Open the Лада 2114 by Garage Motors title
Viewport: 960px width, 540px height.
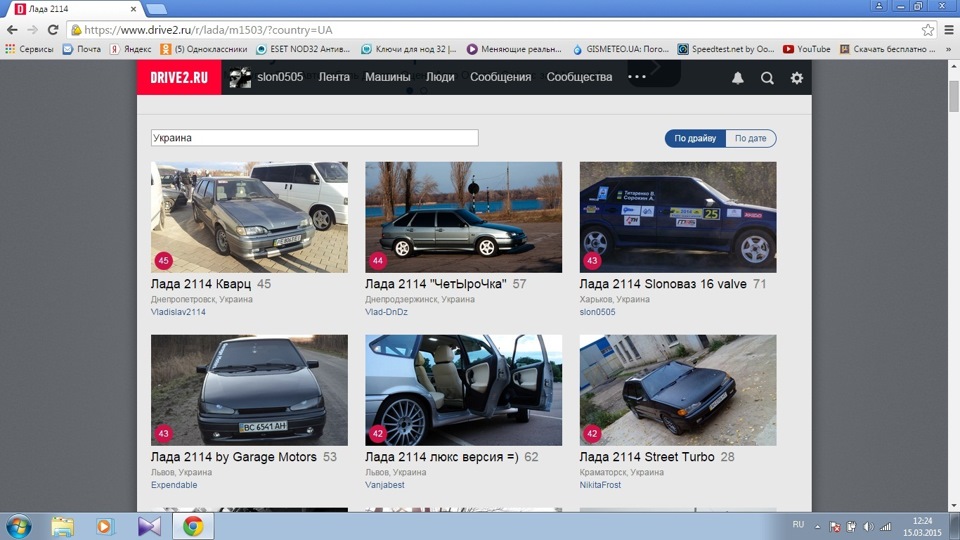[x=234, y=457]
